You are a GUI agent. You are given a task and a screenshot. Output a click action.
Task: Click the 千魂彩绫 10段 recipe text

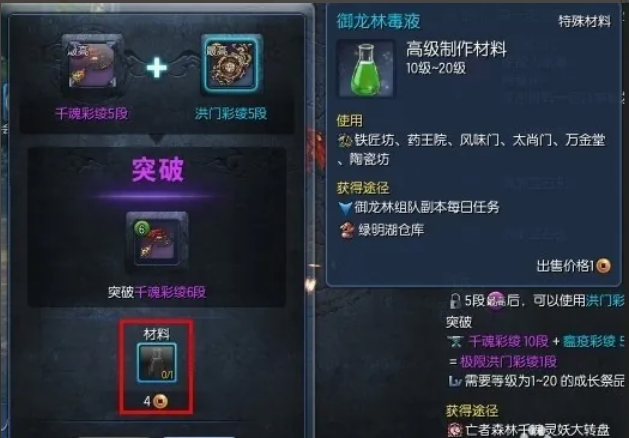[508, 341]
